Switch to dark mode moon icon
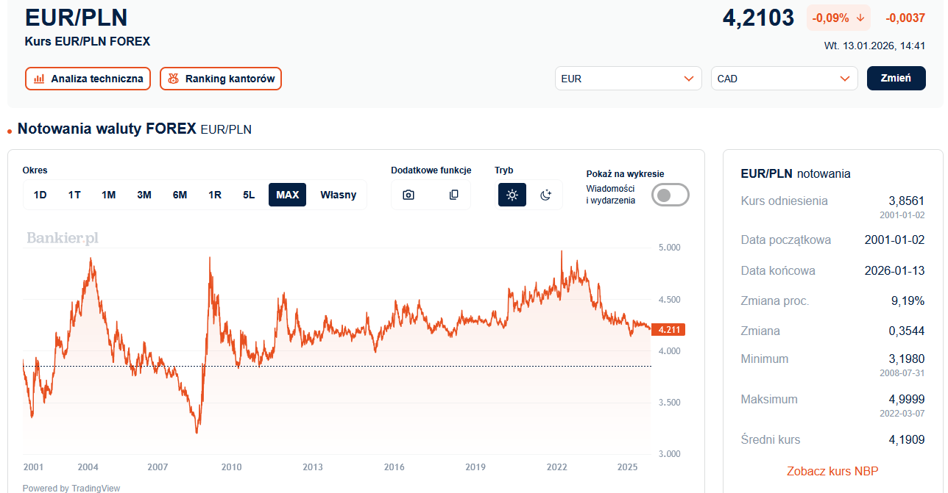948x493 pixels. 546,195
